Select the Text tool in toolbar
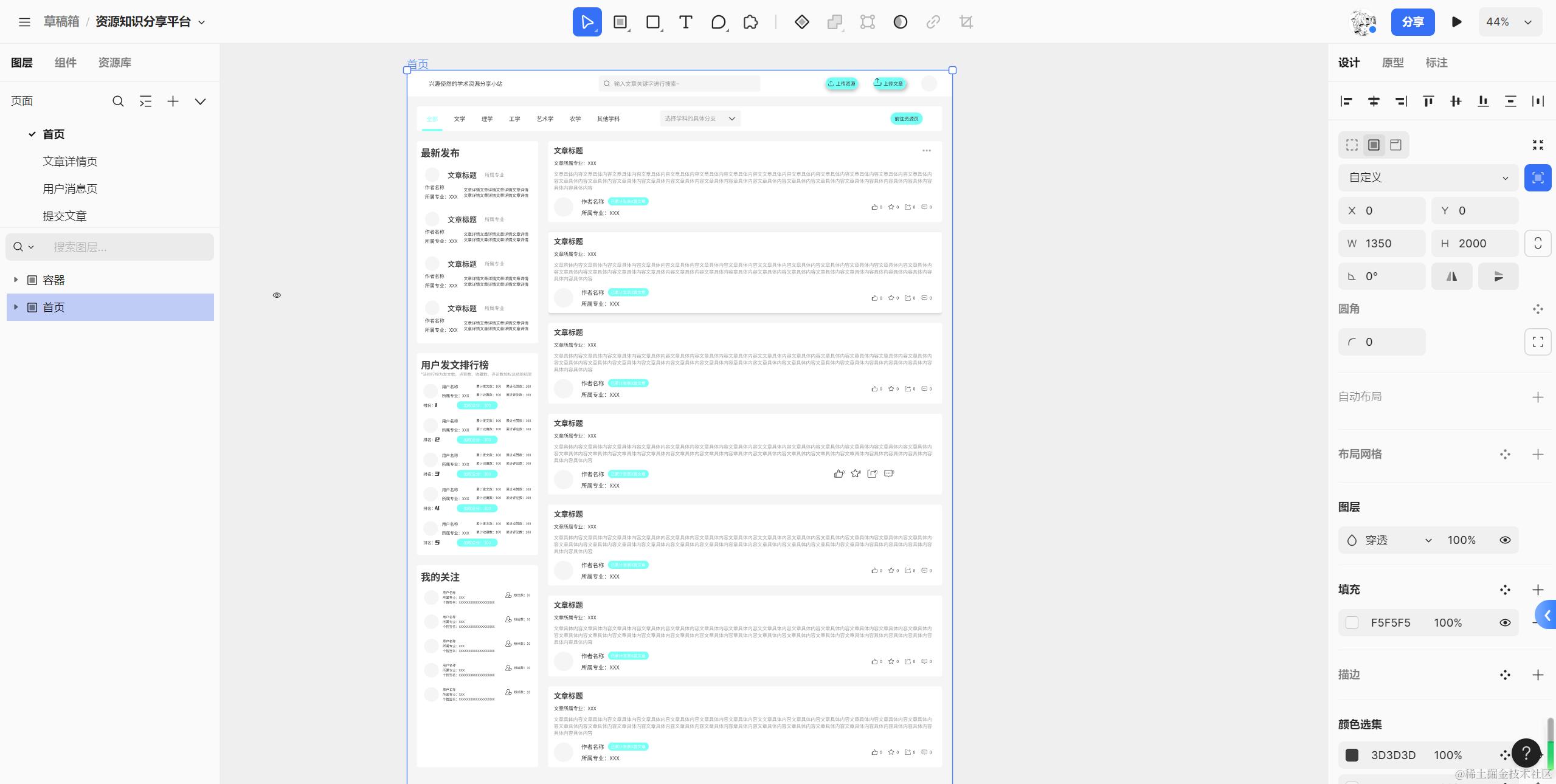Screen dimensions: 1556x784 click(685, 22)
